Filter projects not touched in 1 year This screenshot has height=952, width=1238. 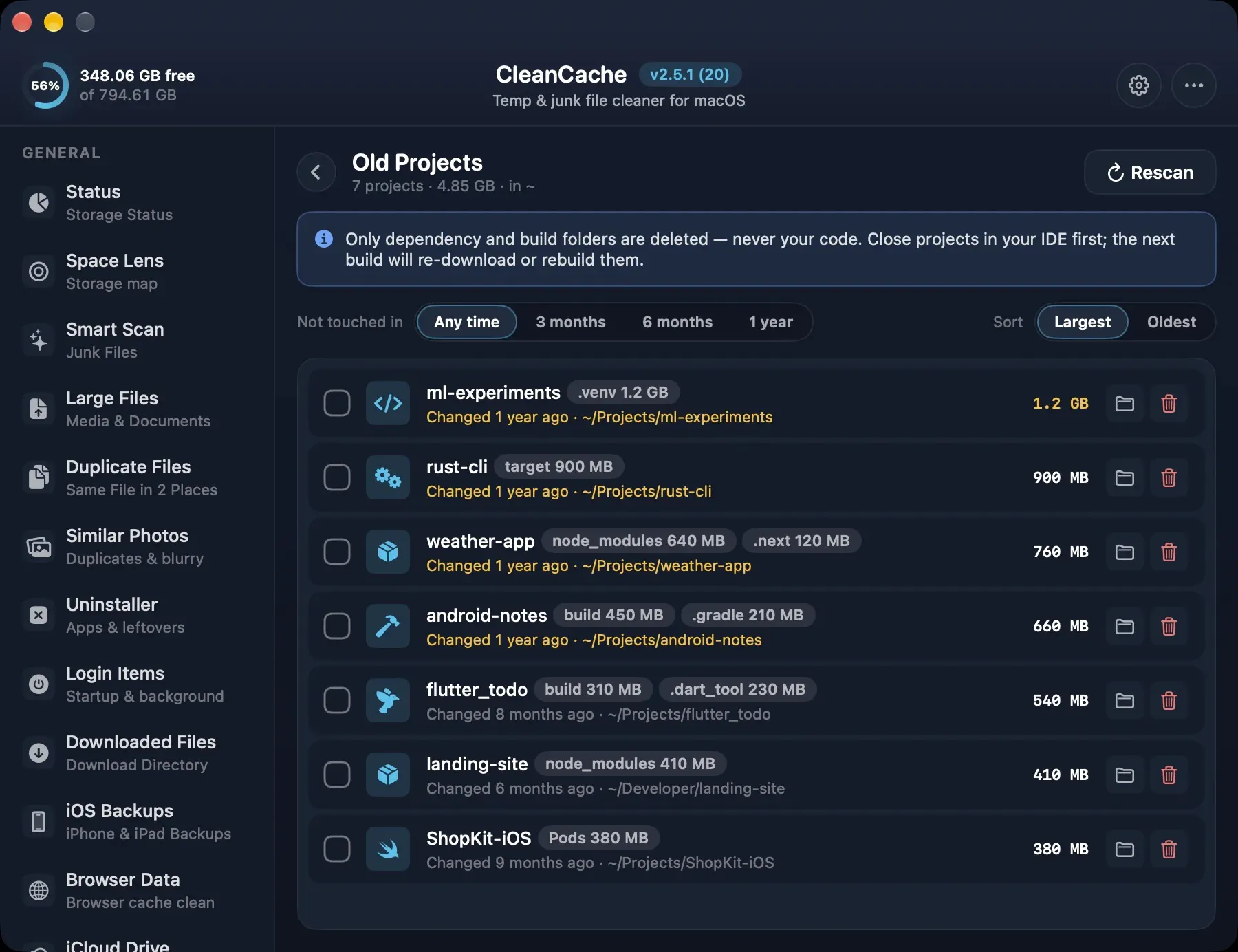[x=771, y=322]
